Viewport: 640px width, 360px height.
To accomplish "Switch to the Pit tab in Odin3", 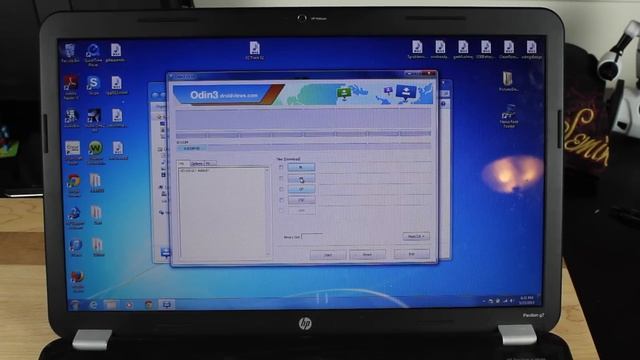I will [209, 163].
